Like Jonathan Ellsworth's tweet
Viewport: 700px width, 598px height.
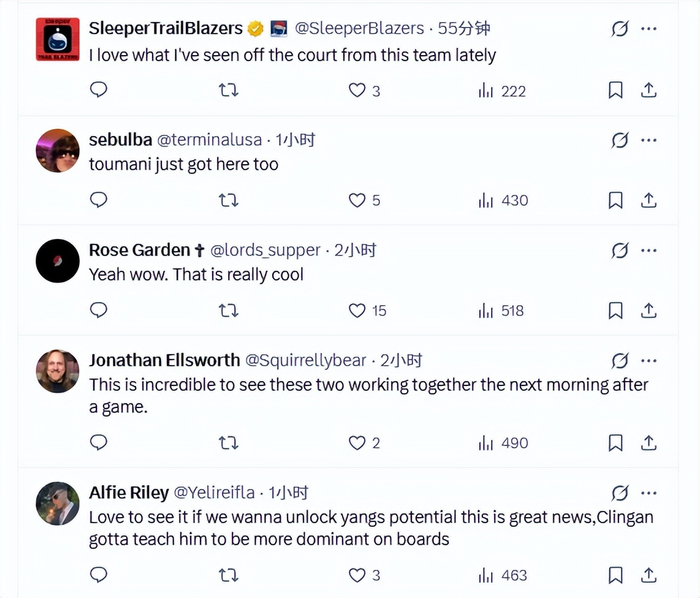coord(357,442)
